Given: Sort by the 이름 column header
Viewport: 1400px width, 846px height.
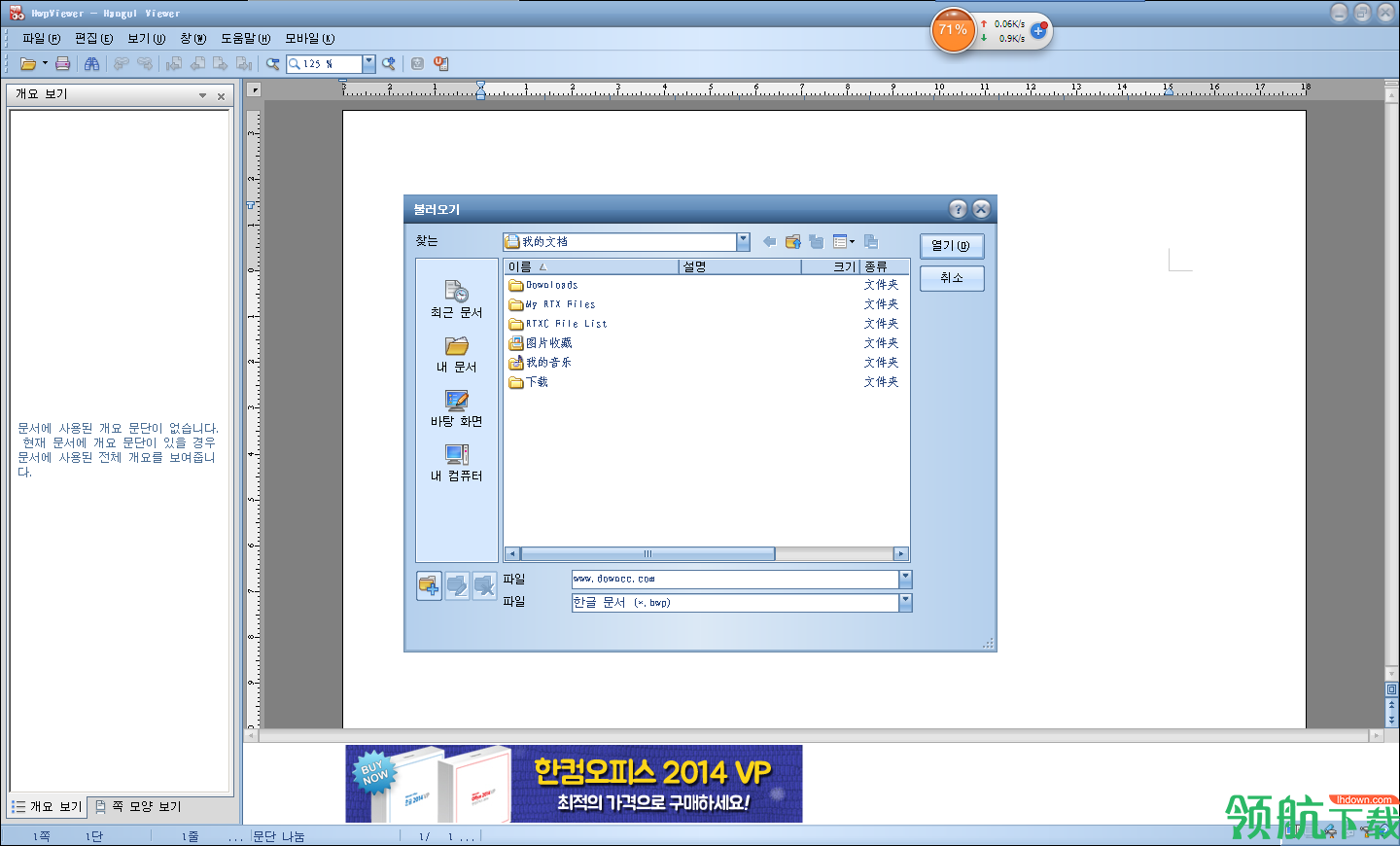Looking at the screenshot, I should [590, 266].
